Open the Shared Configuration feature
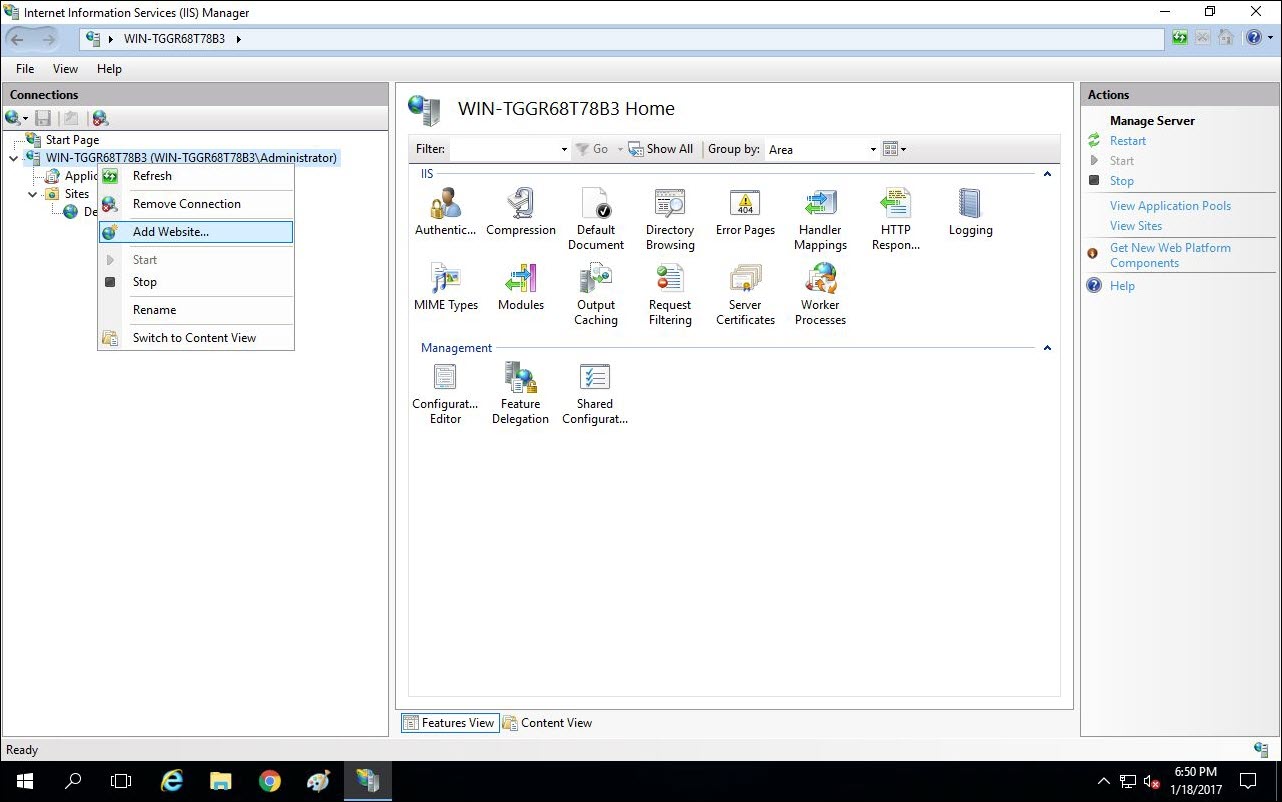Screen dimensions: 1282x802 [x=594, y=386]
